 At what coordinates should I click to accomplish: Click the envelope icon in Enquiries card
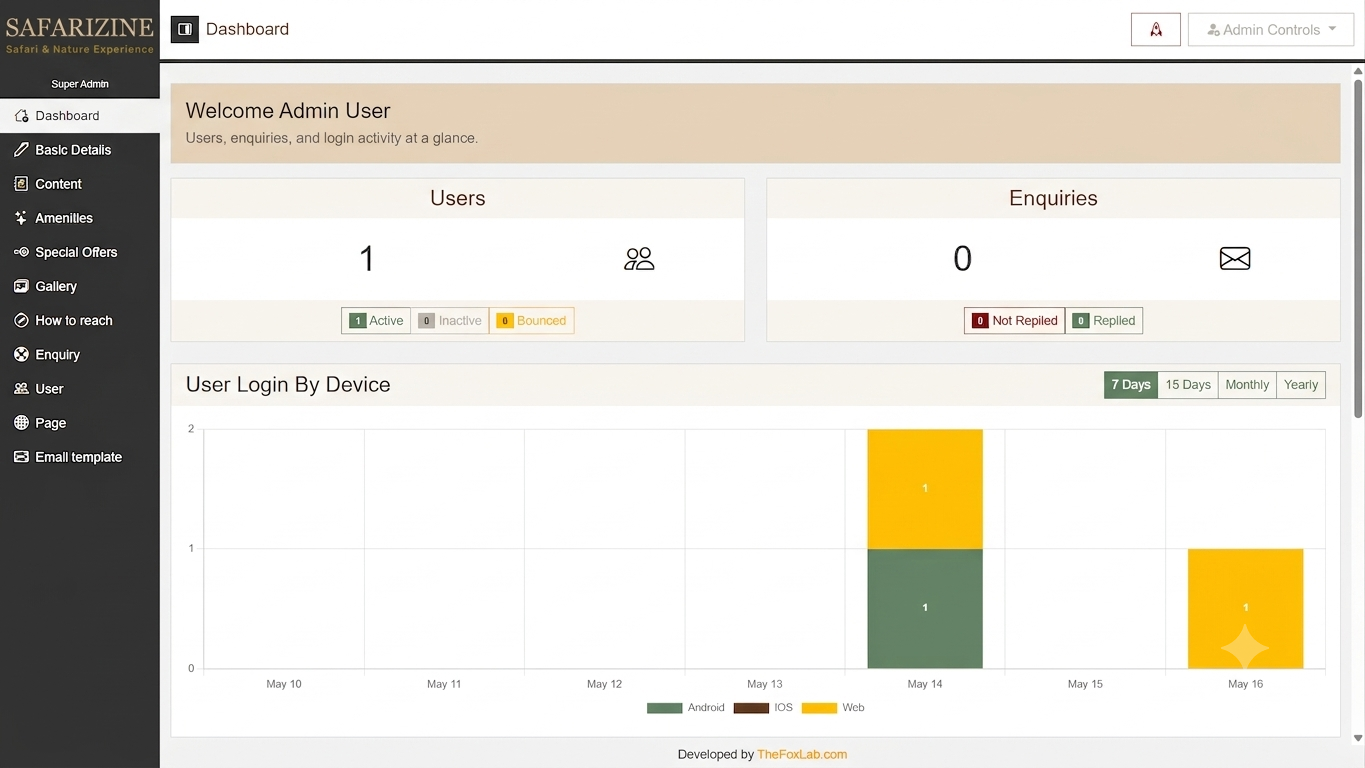1235,259
